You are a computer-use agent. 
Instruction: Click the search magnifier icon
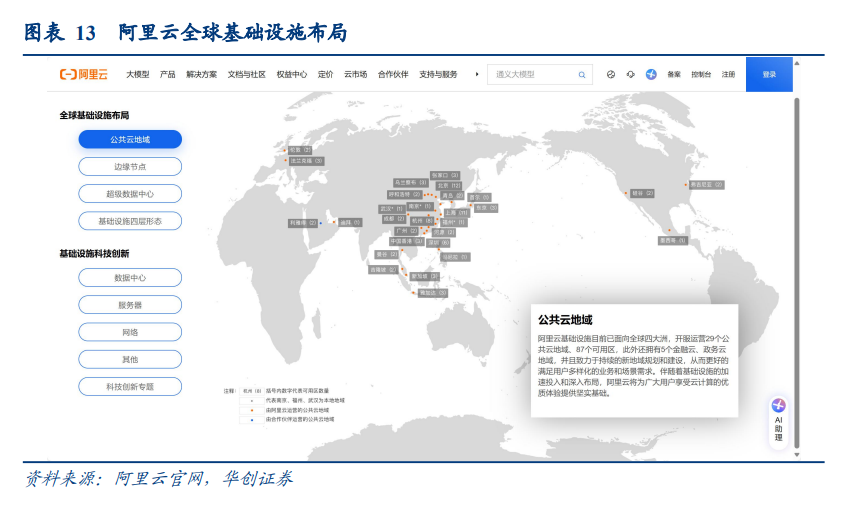pos(582,75)
